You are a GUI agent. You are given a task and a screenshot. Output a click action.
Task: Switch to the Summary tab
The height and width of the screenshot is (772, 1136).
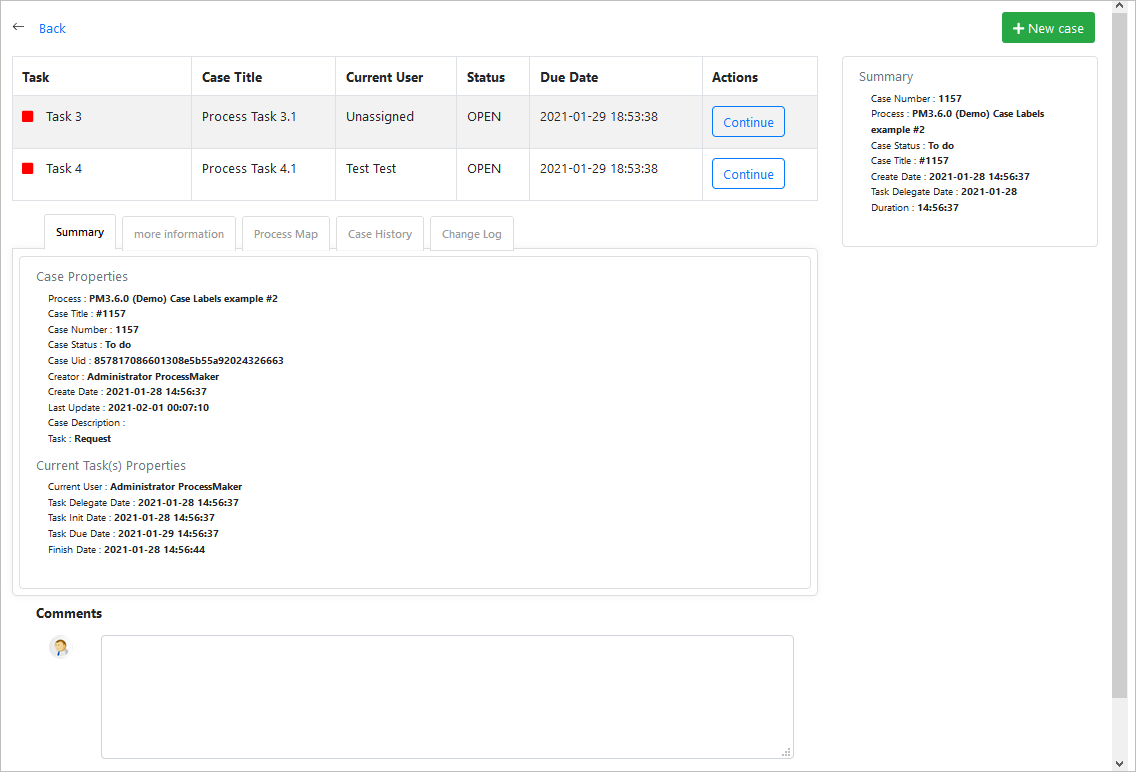point(80,233)
